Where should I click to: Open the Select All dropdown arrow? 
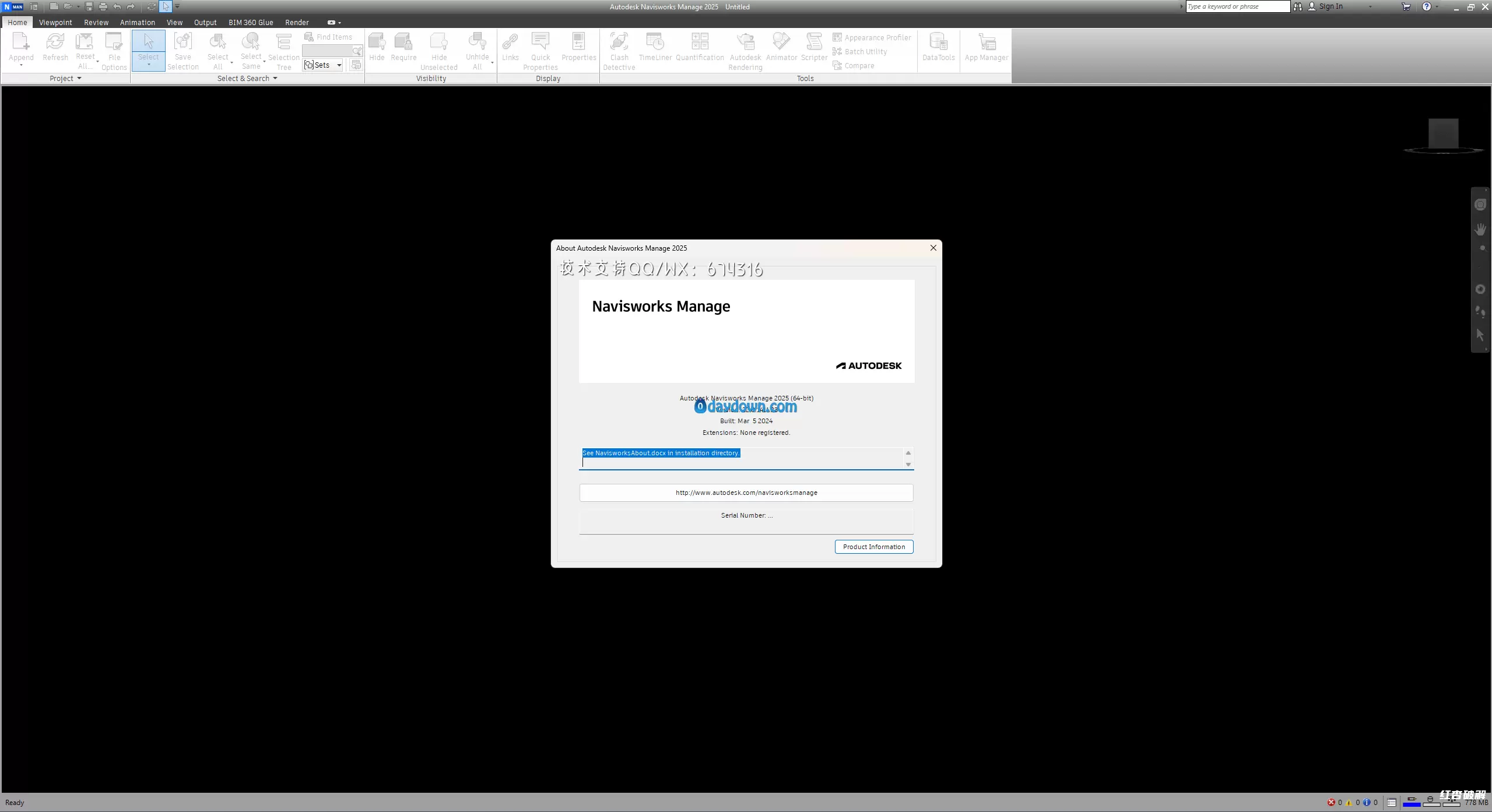tap(231, 62)
